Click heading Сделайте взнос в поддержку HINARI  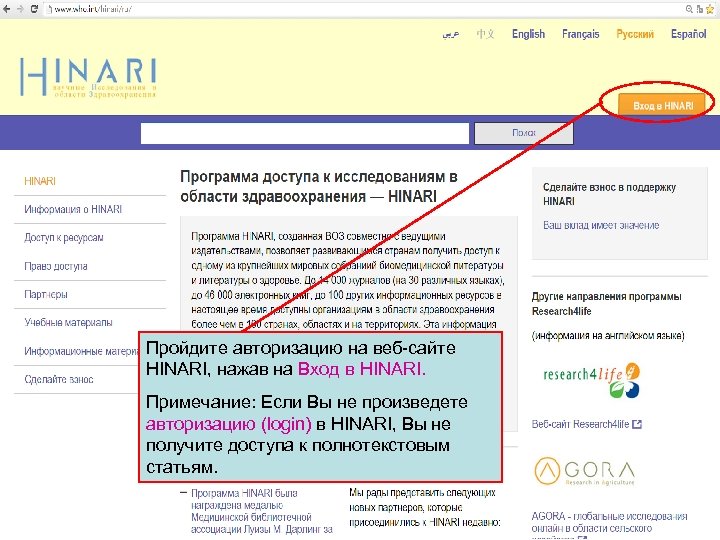click(x=609, y=194)
